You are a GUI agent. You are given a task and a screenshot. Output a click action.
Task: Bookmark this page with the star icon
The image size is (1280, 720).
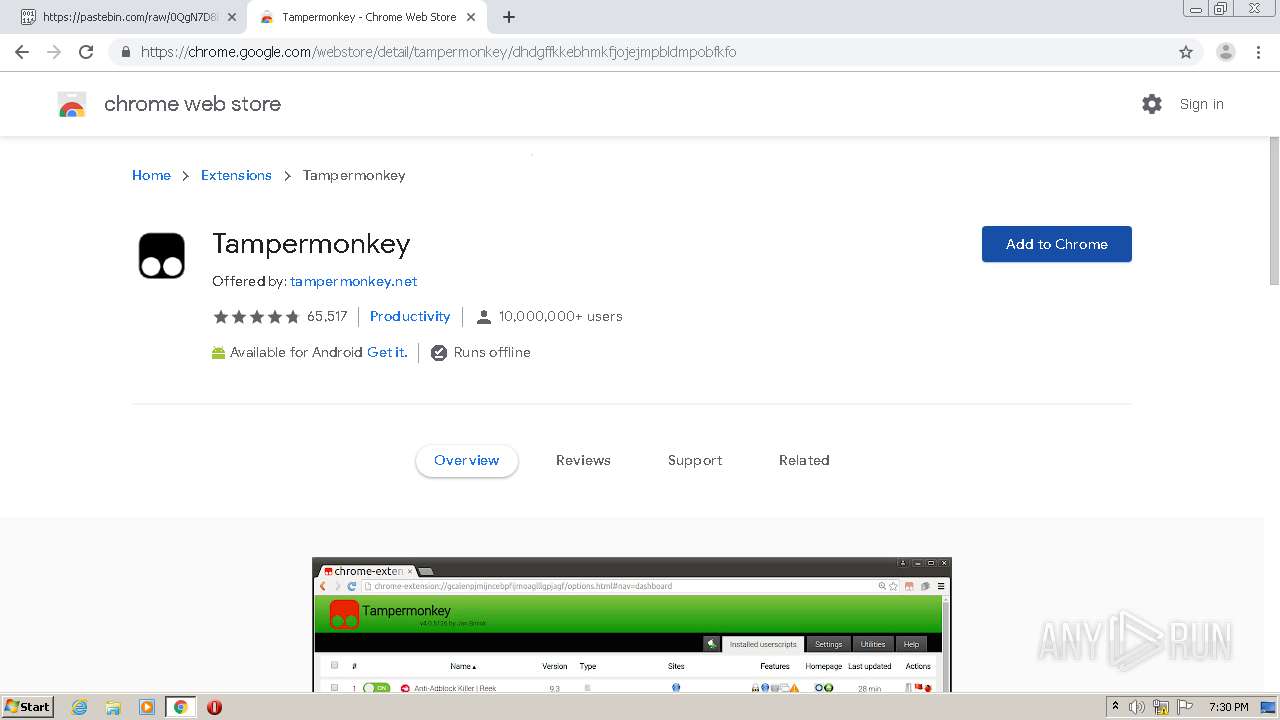tap(1186, 52)
